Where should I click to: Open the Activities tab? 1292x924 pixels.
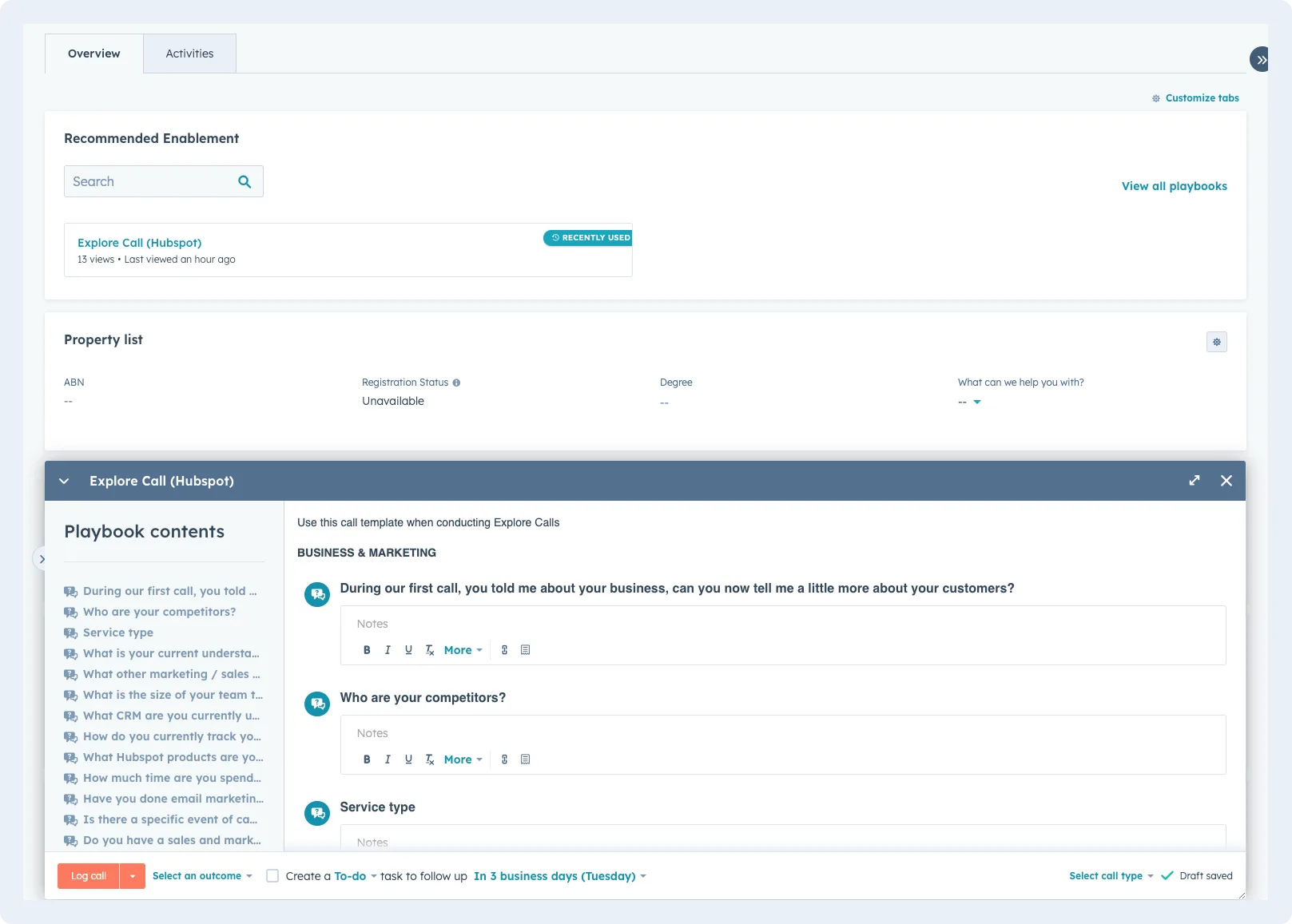(189, 54)
